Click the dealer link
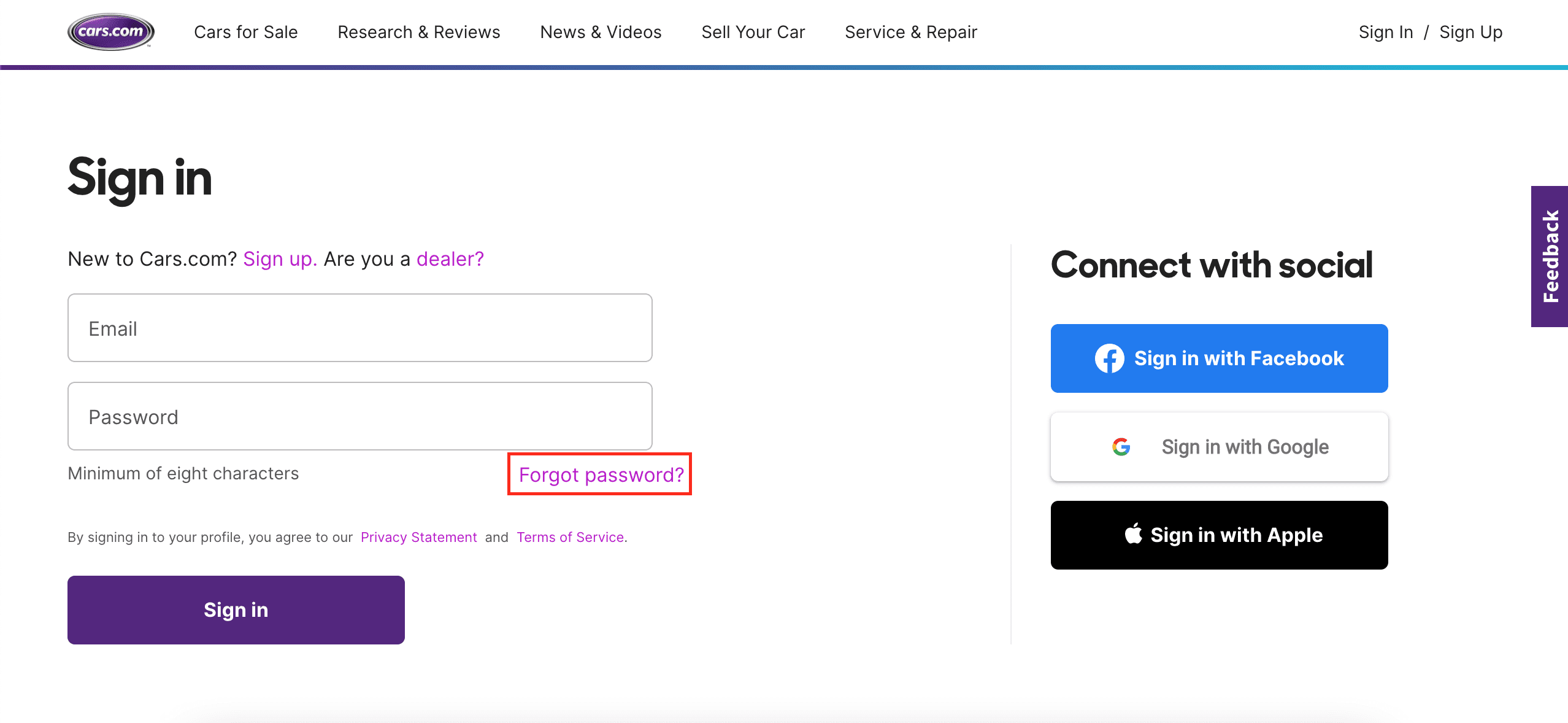 [449, 258]
